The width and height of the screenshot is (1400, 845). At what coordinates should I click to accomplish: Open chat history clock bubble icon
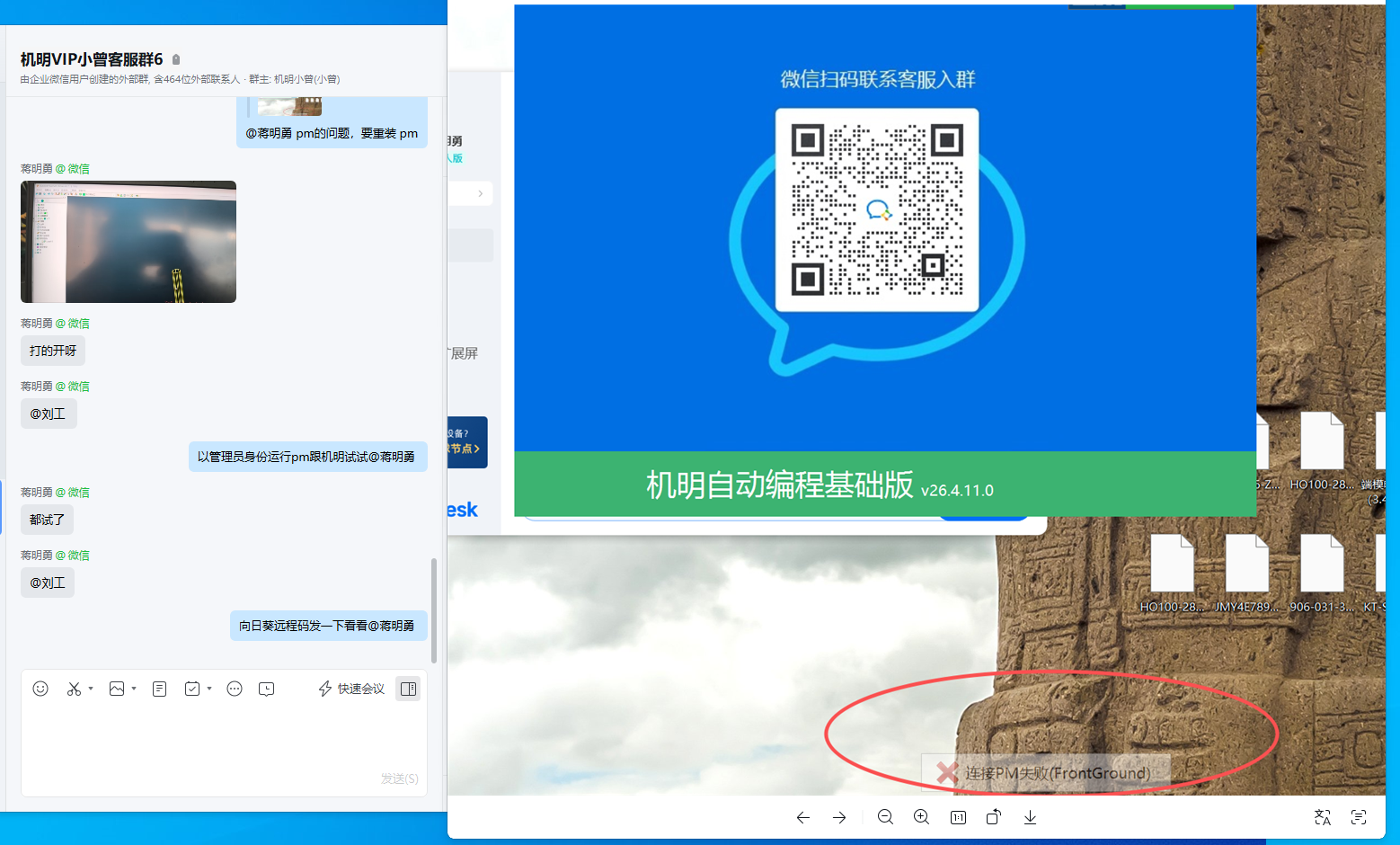267,689
